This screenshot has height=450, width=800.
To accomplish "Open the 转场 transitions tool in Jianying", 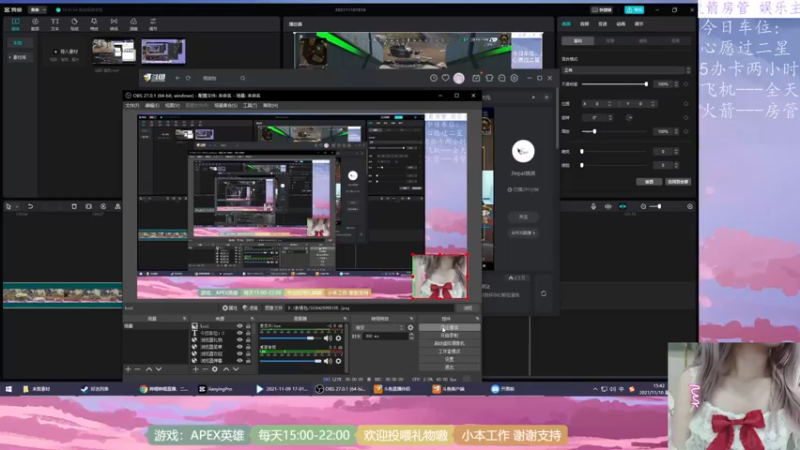I will (x=114, y=24).
